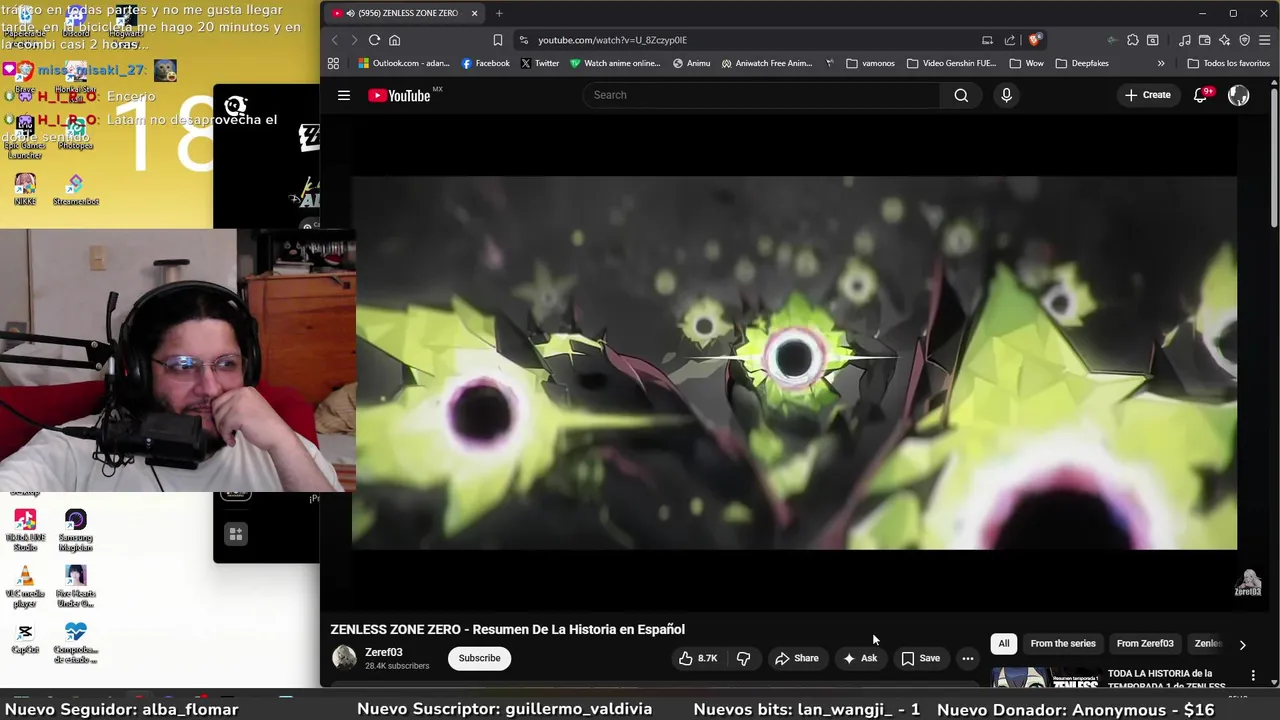Open Brave Leo AI sparkle icon
Image resolution: width=1280 pixels, height=720 pixels.
point(1224,40)
